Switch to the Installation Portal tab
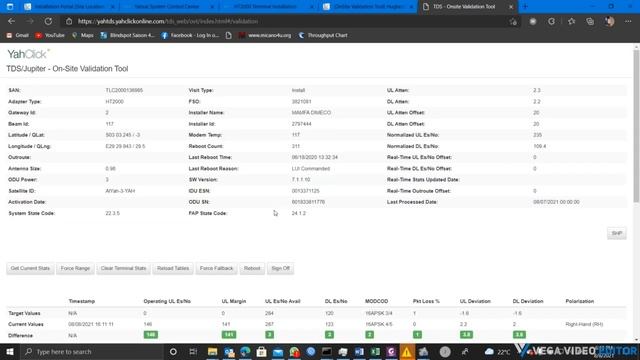 [69, 7]
